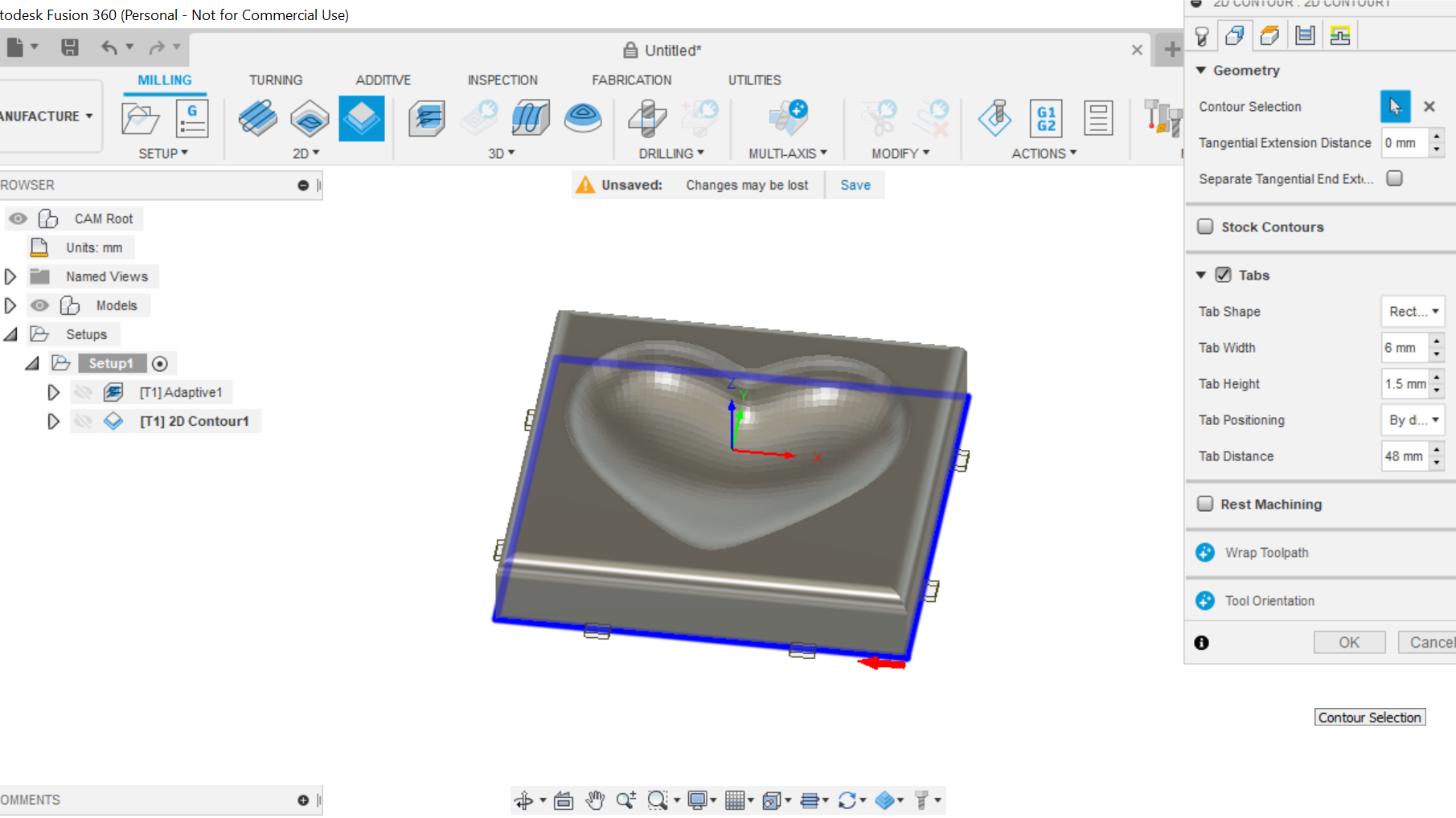Screen dimensions: 1456x818
Task: Click OK to confirm the 2D Contour settings
Action: [x=1349, y=642]
